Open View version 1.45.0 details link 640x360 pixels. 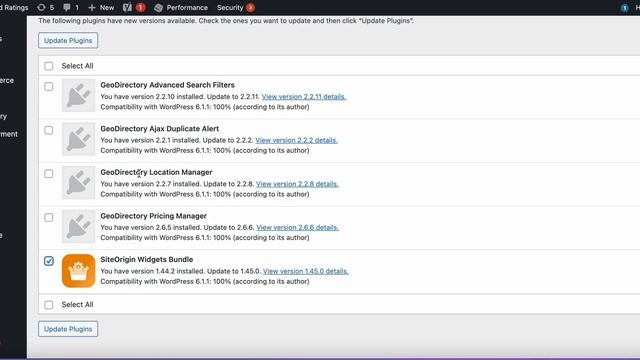click(x=306, y=271)
